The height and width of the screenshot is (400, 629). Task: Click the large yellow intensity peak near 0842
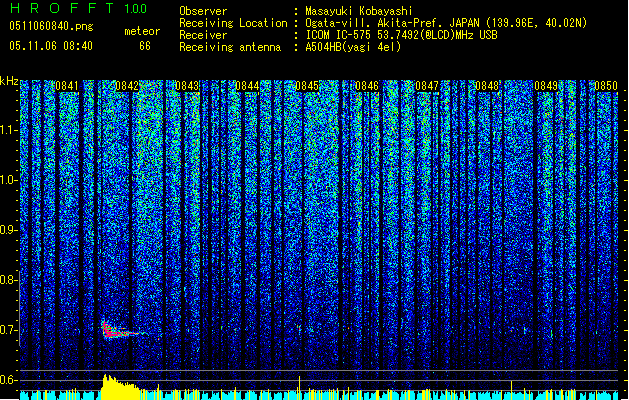pyautogui.click(x=120, y=387)
